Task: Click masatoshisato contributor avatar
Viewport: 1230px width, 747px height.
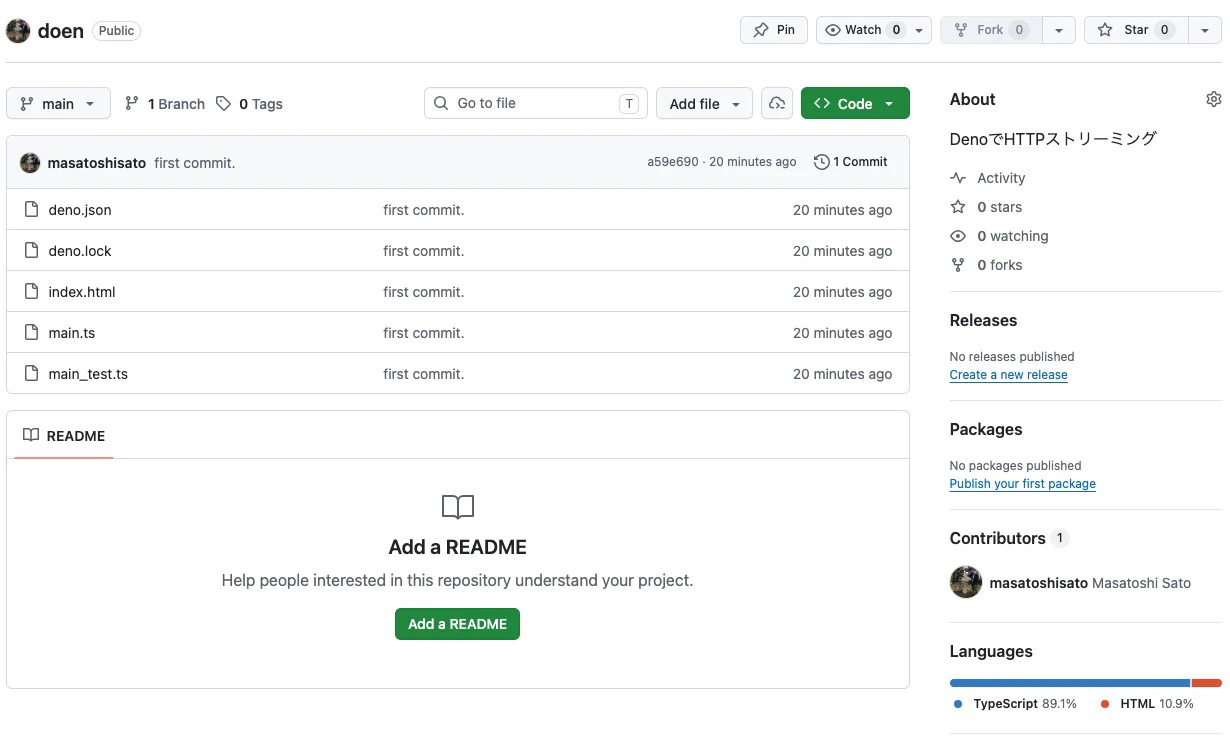Action: (966, 582)
